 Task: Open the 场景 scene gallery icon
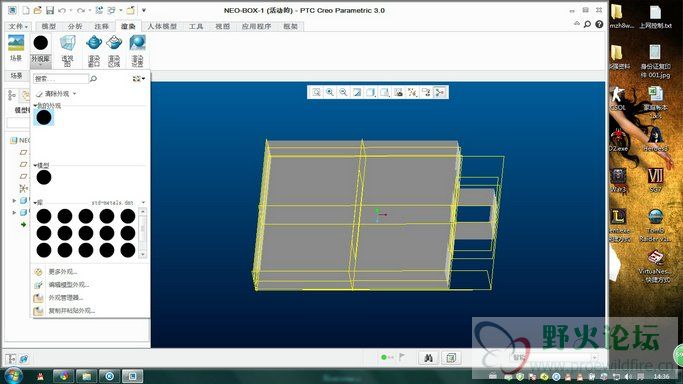coord(16,48)
